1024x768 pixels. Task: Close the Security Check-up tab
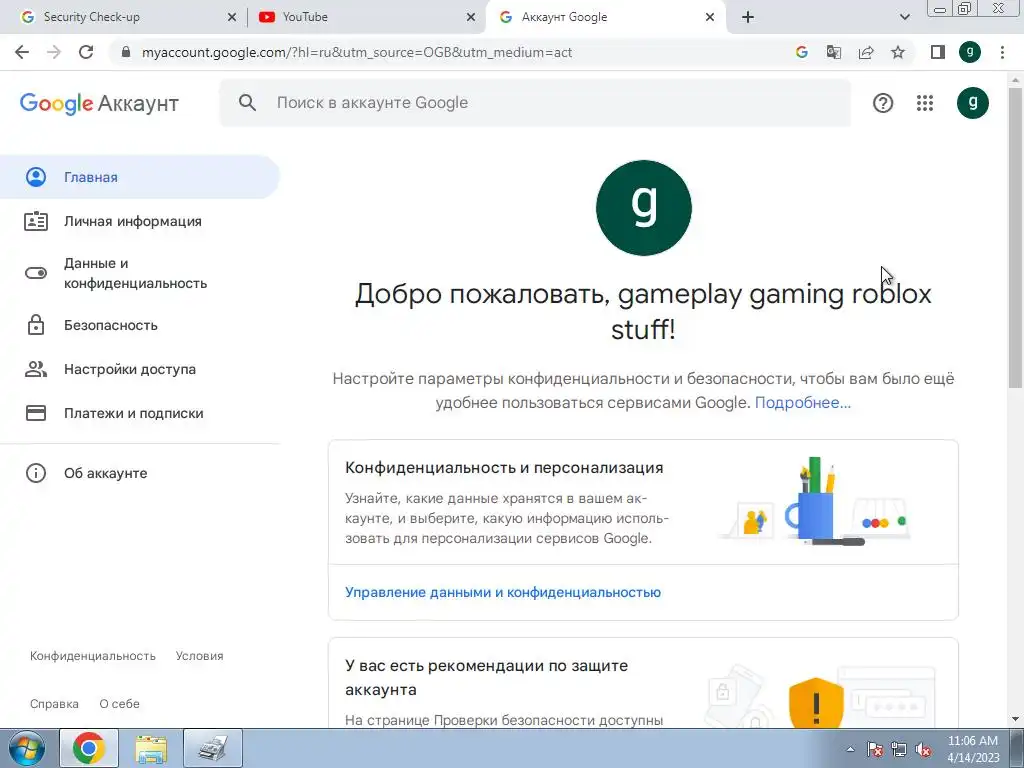[232, 17]
